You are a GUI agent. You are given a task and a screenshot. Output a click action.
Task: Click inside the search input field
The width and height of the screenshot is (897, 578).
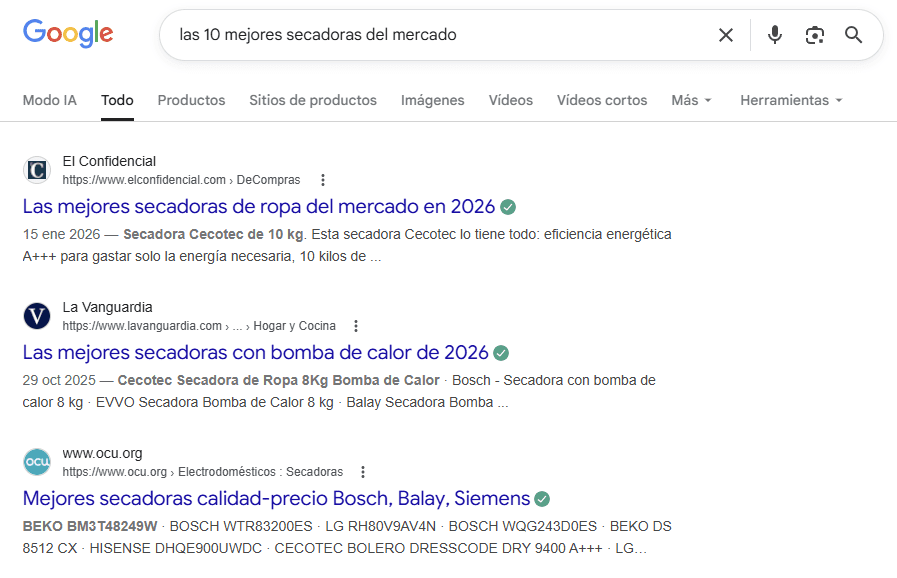tap(430, 34)
